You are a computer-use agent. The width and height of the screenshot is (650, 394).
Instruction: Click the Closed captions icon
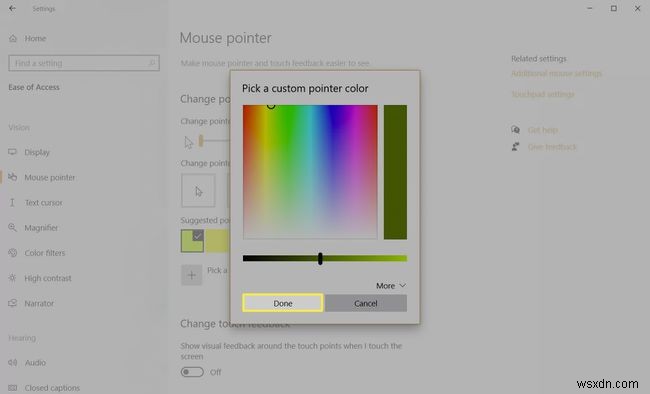[12, 388]
